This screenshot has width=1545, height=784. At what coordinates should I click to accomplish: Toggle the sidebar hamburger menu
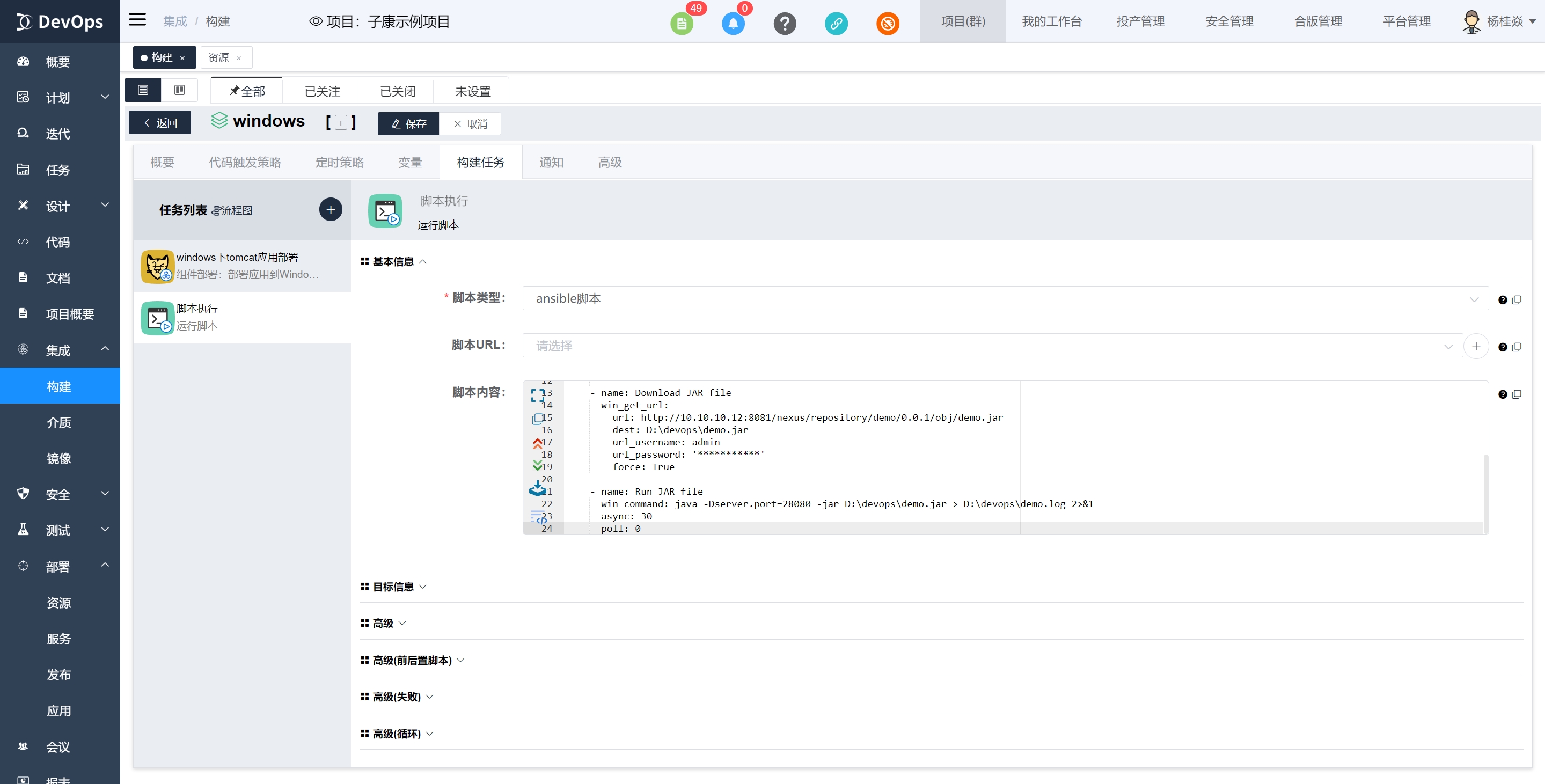click(137, 20)
